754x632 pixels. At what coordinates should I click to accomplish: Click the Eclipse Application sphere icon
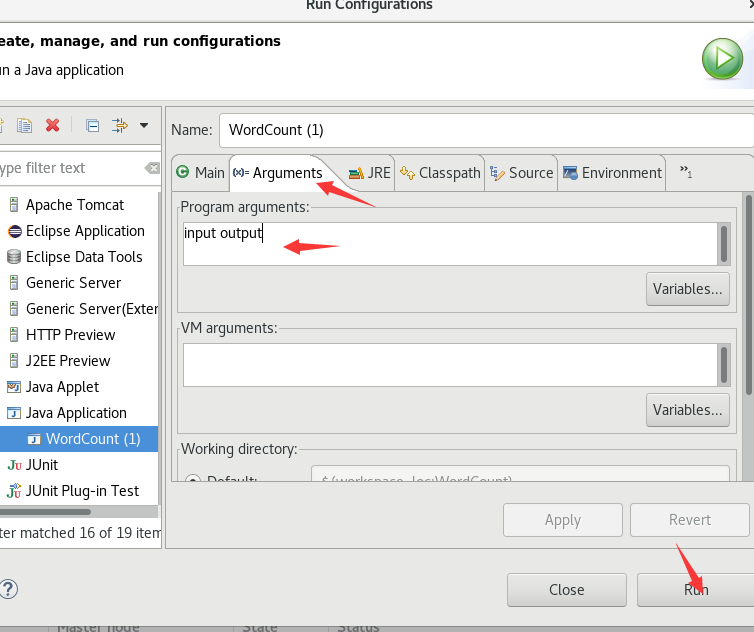[14, 231]
